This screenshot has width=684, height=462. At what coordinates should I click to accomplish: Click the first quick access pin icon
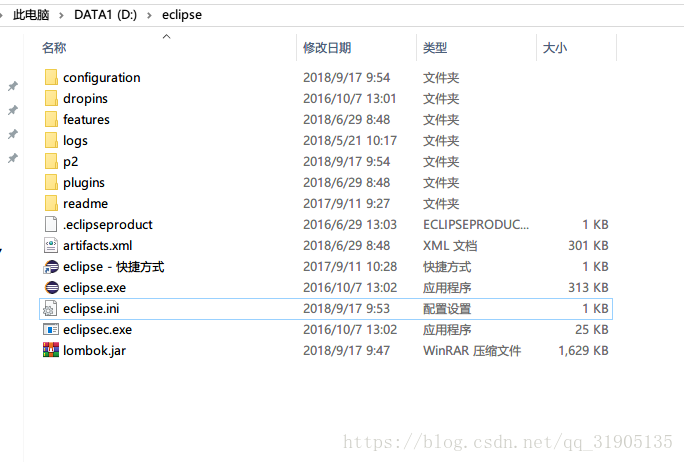coord(13,86)
